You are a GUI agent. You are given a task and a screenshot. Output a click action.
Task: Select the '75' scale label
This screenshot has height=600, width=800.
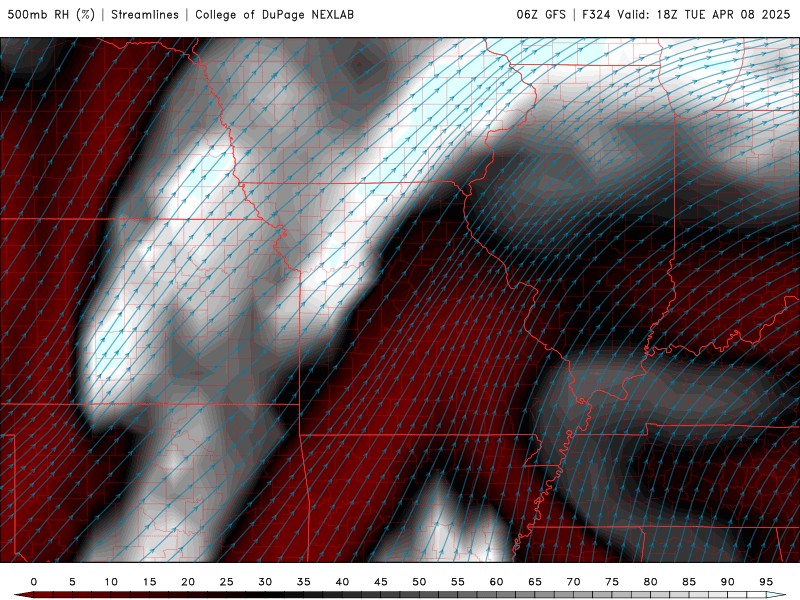tap(612, 582)
